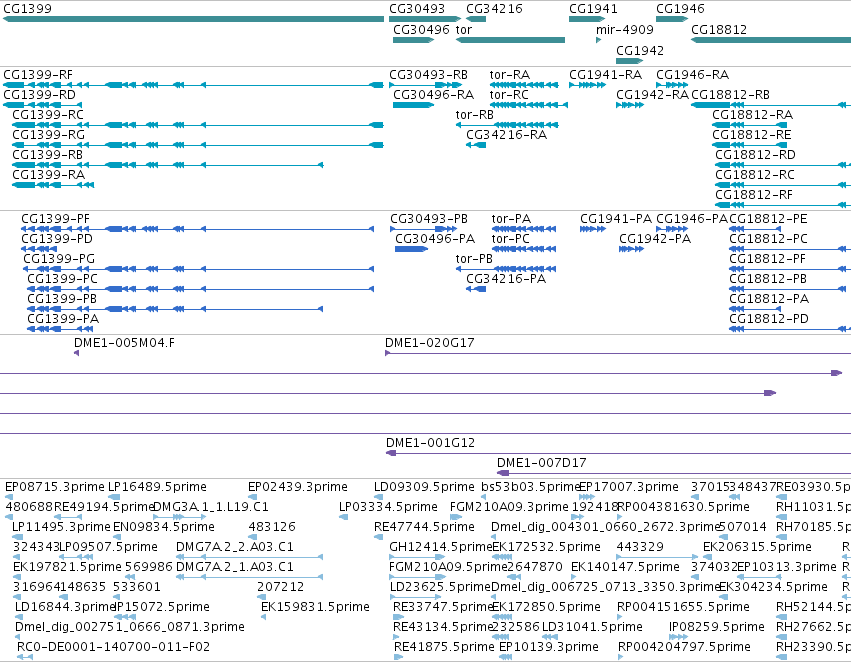The height and width of the screenshot is (662, 851).
Task: Click the CG34216 gene label
Action: coord(494,9)
